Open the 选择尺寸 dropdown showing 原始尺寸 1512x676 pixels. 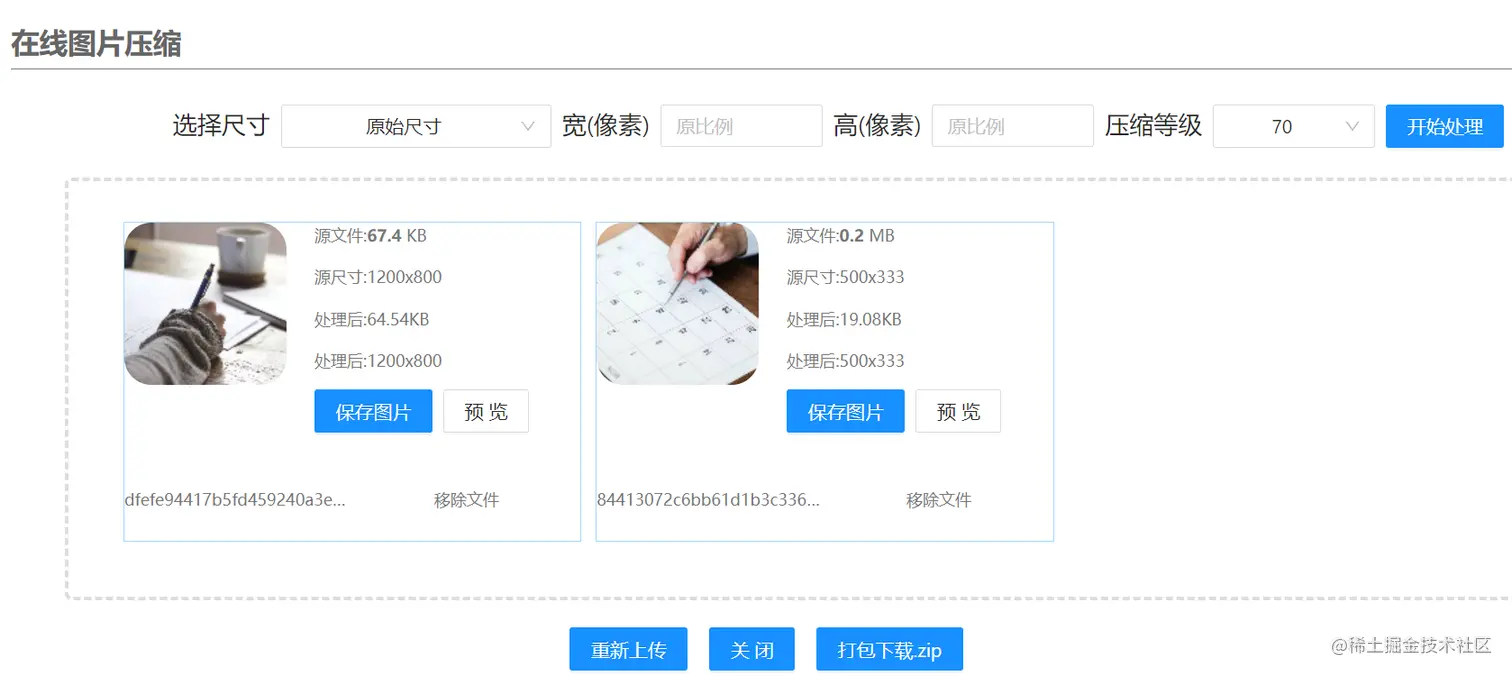pos(416,126)
